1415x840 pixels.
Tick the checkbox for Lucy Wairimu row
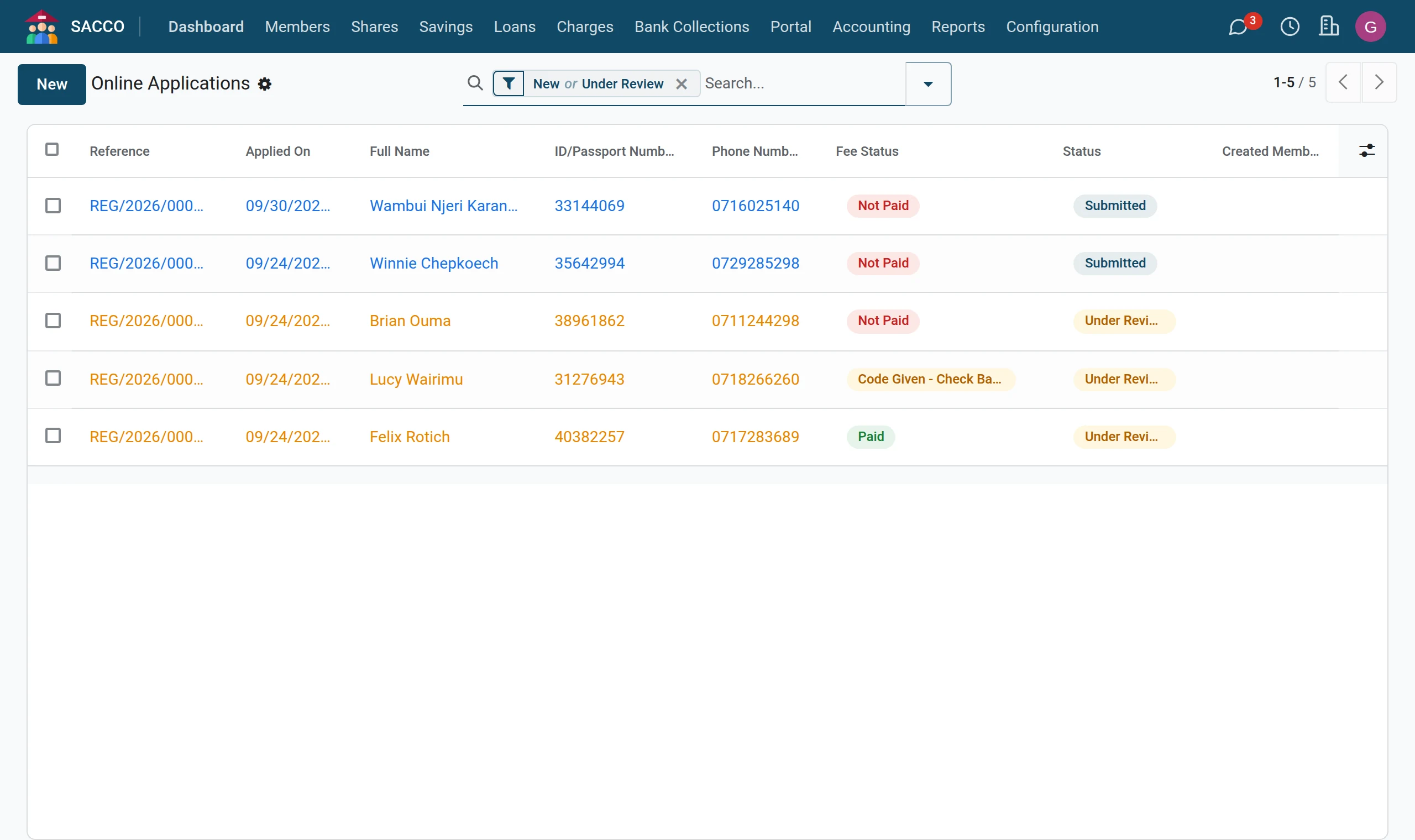click(53, 378)
